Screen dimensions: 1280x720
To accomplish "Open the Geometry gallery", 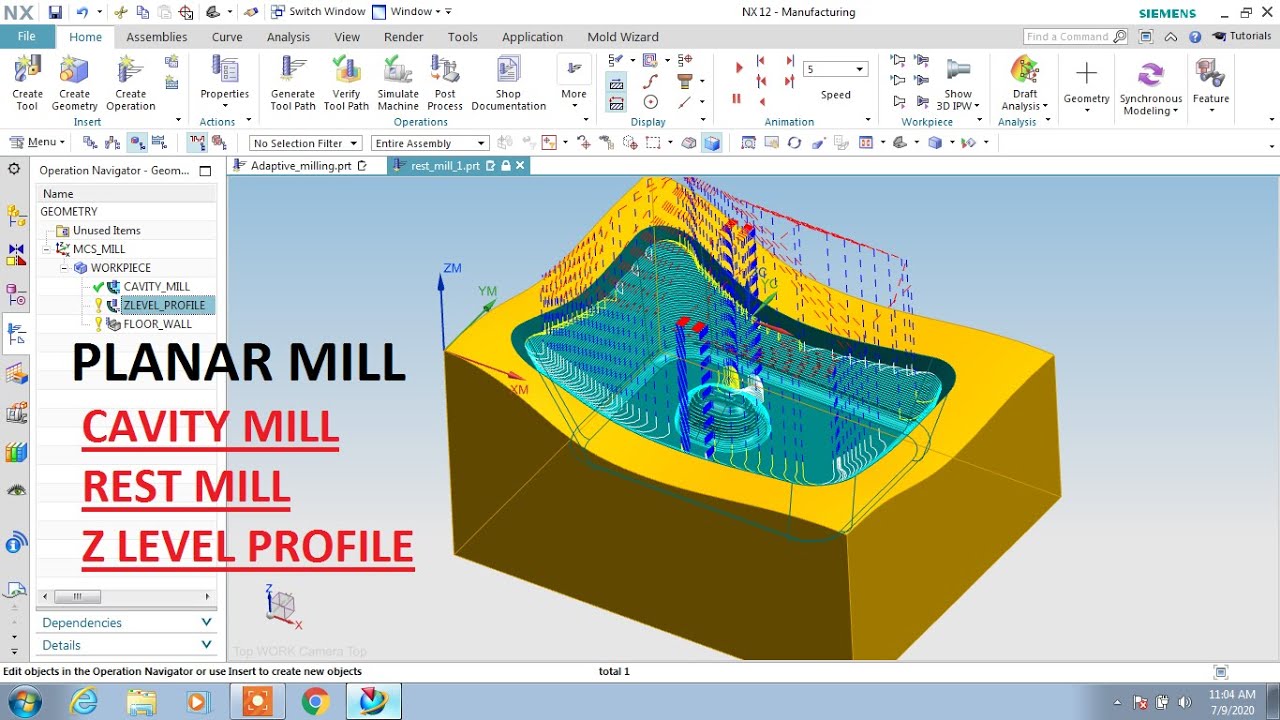I will pos(1087,86).
